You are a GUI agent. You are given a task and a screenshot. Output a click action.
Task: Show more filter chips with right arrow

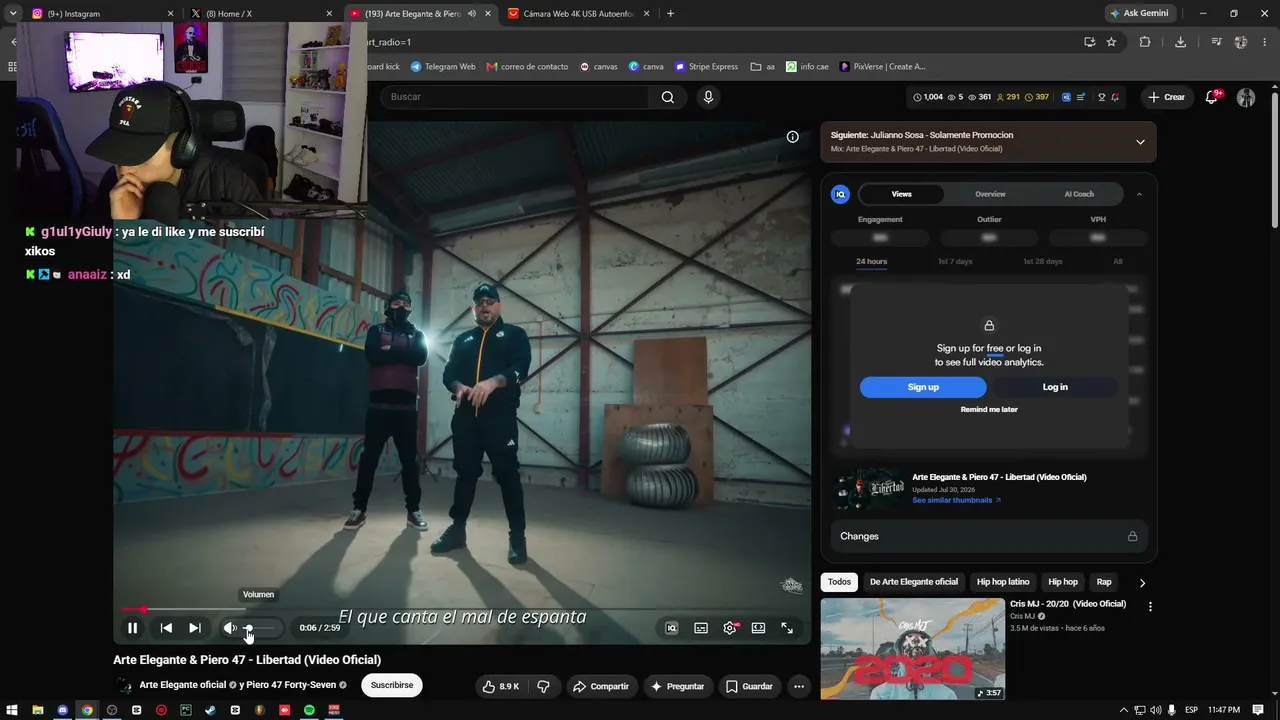1142,583
